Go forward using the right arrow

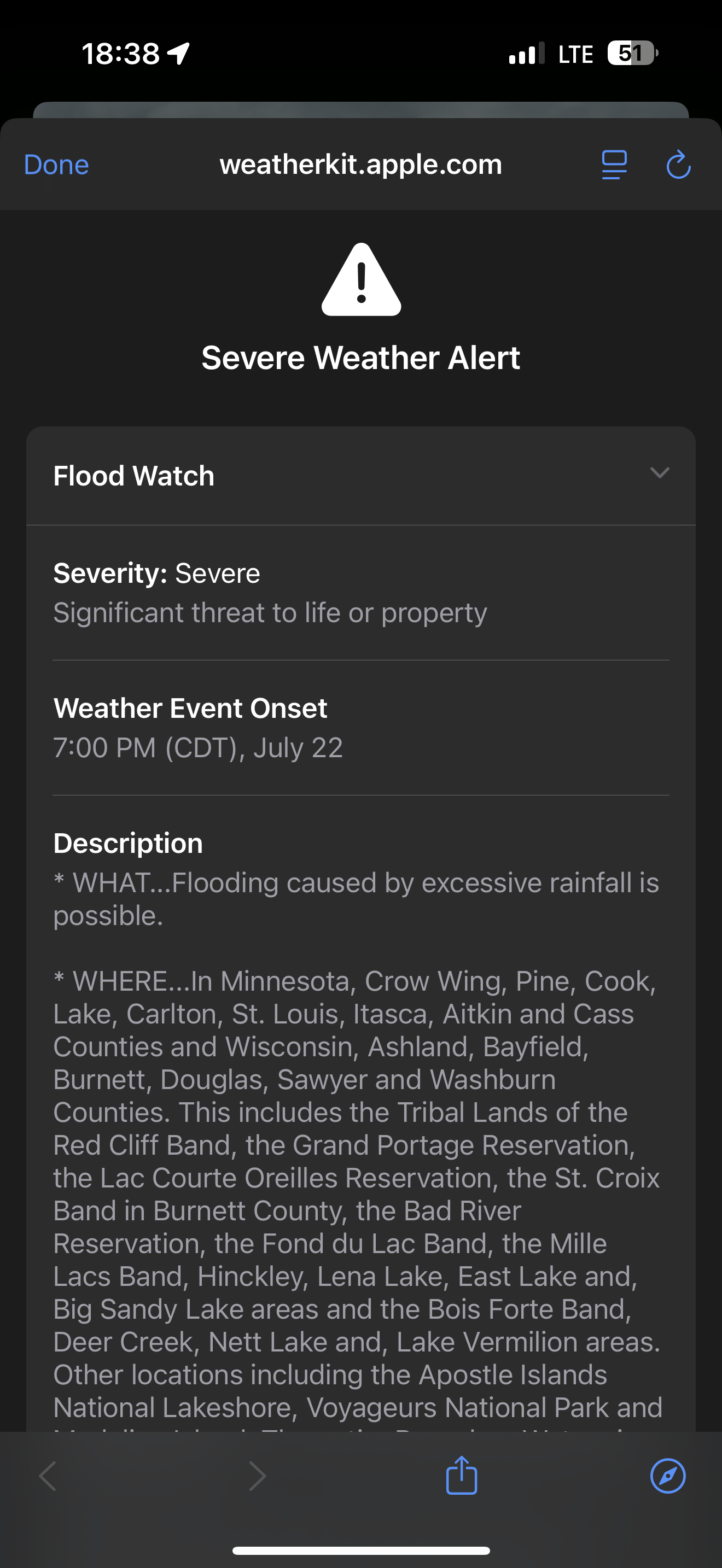(258, 1476)
